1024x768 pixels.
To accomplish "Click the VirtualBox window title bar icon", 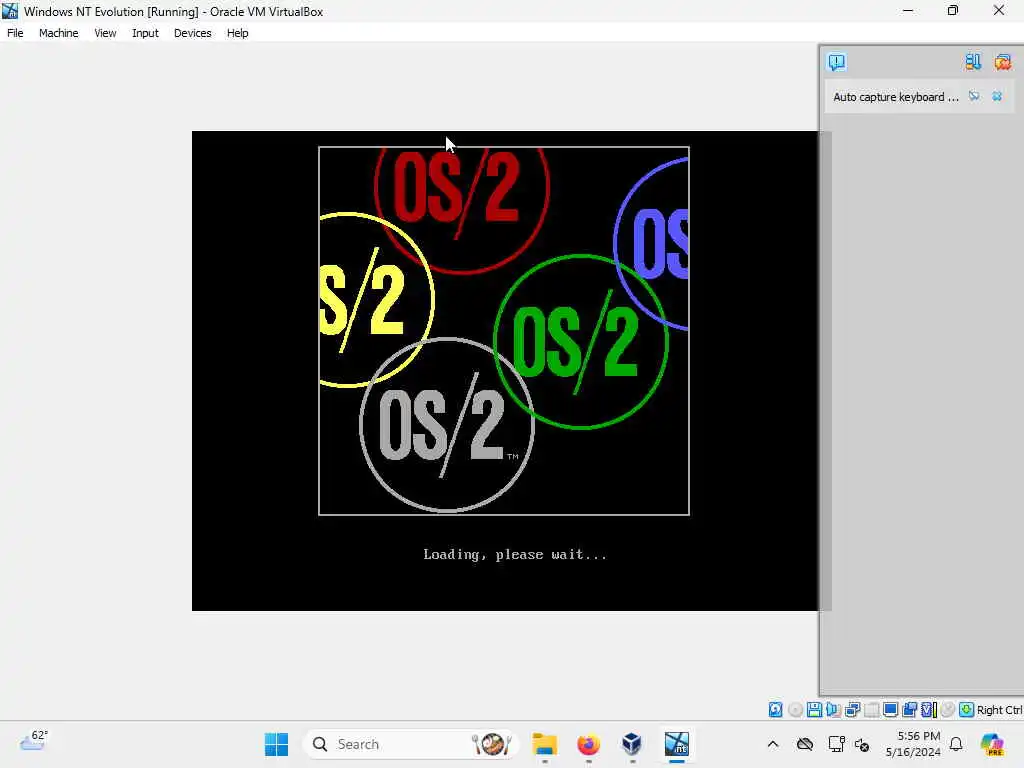I will 10,11.
